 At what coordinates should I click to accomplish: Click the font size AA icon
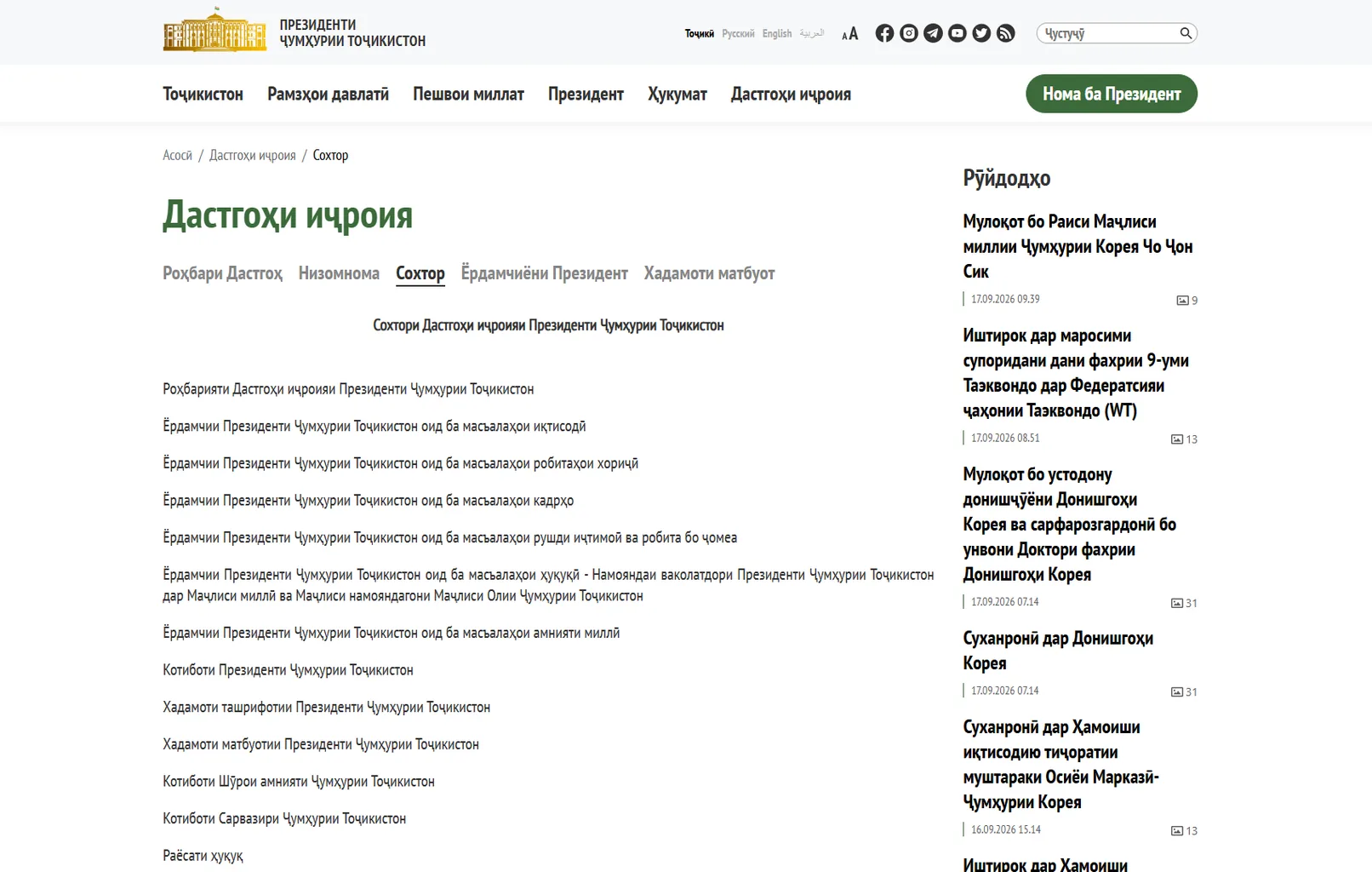[849, 34]
